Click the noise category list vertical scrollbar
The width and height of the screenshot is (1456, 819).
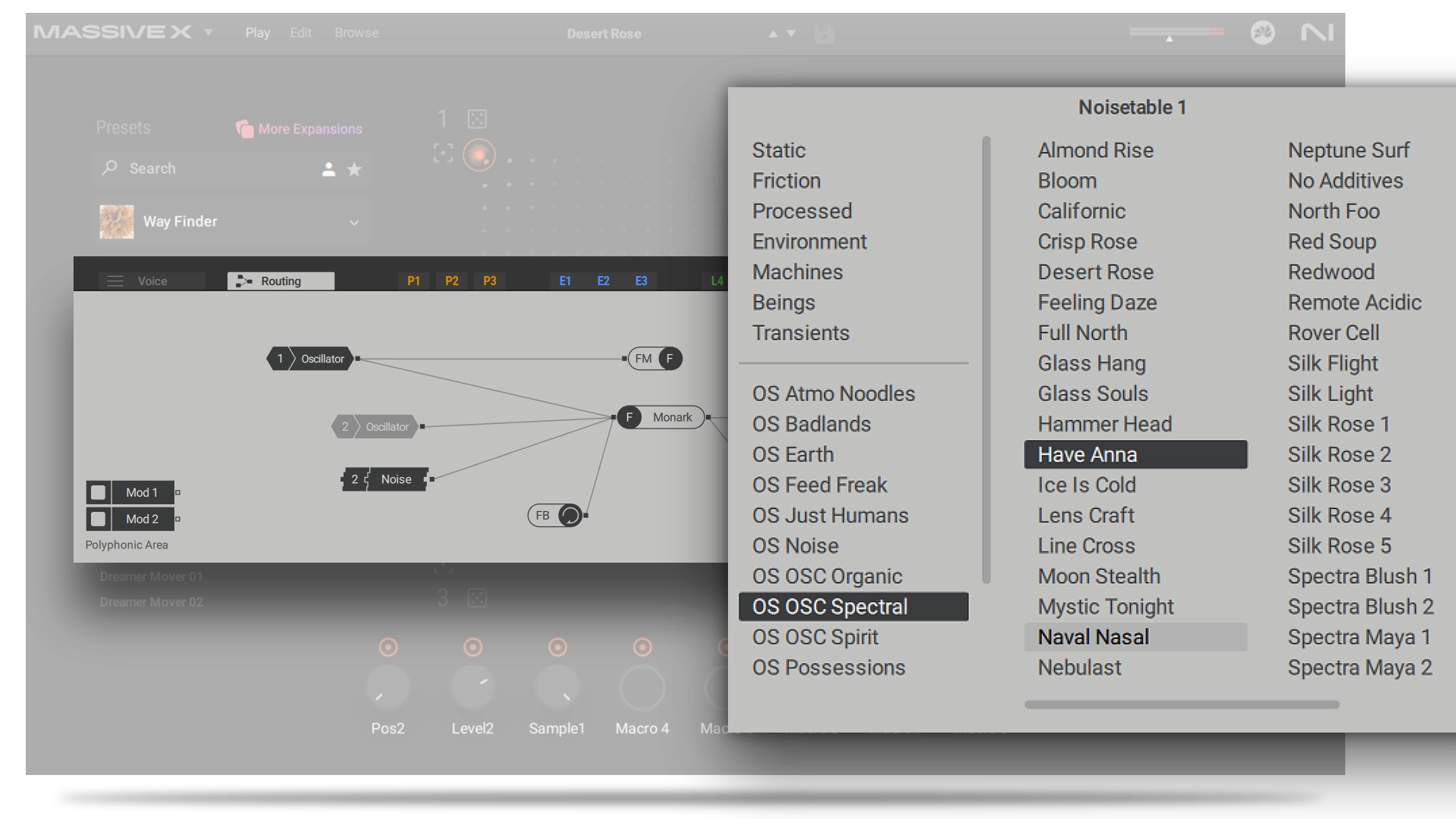pyautogui.click(x=986, y=360)
